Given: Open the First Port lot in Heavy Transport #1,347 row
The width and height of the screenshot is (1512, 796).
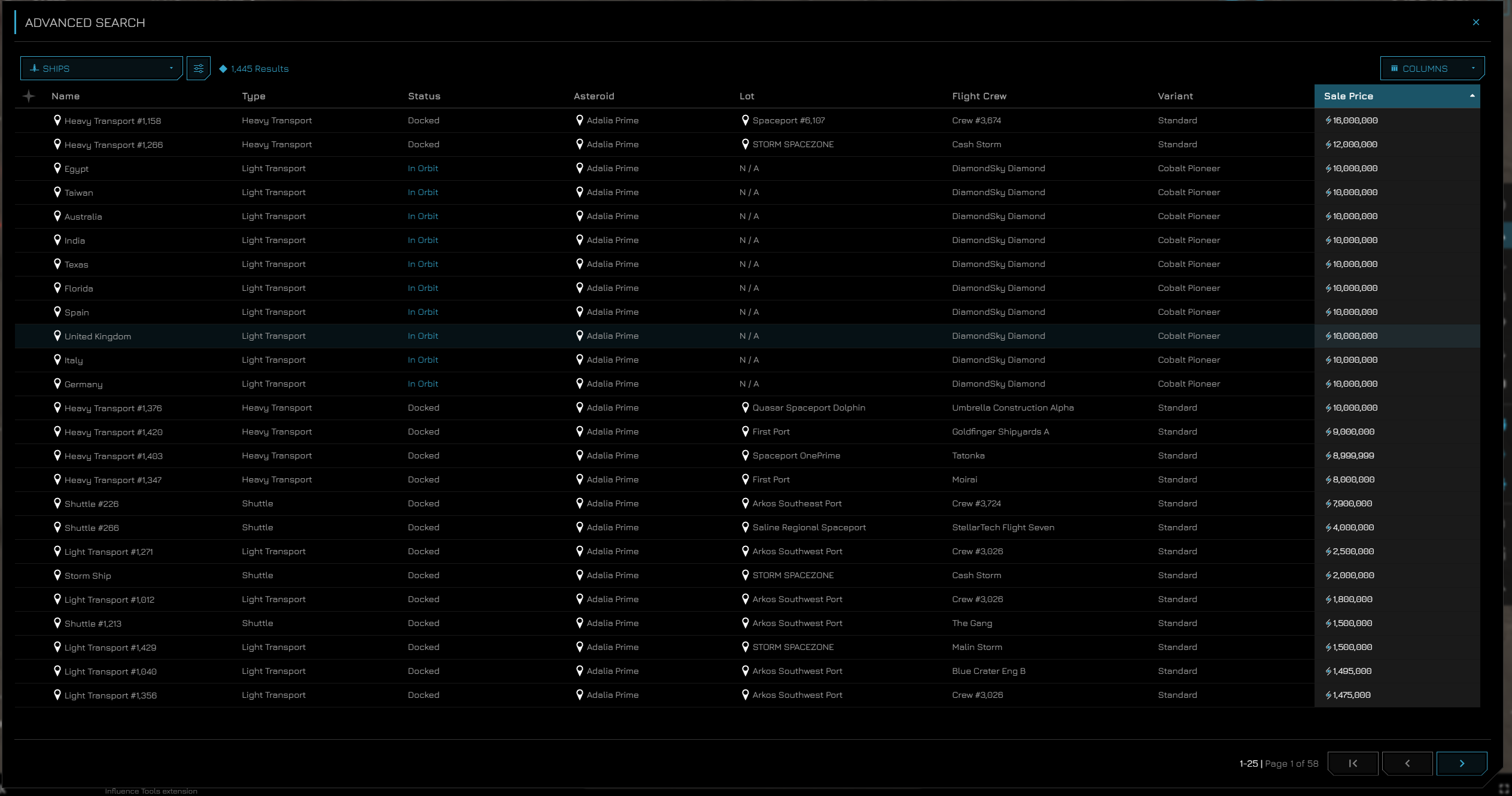Looking at the screenshot, I should pyautogui.click(x=771, y=479).
